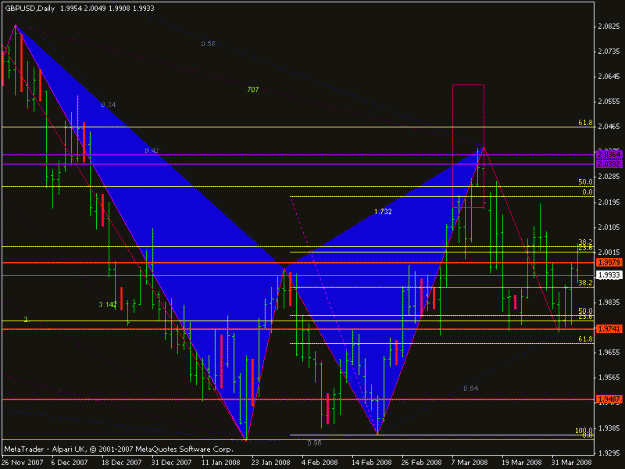Click the 14 Feb 2008 date label

371,462
